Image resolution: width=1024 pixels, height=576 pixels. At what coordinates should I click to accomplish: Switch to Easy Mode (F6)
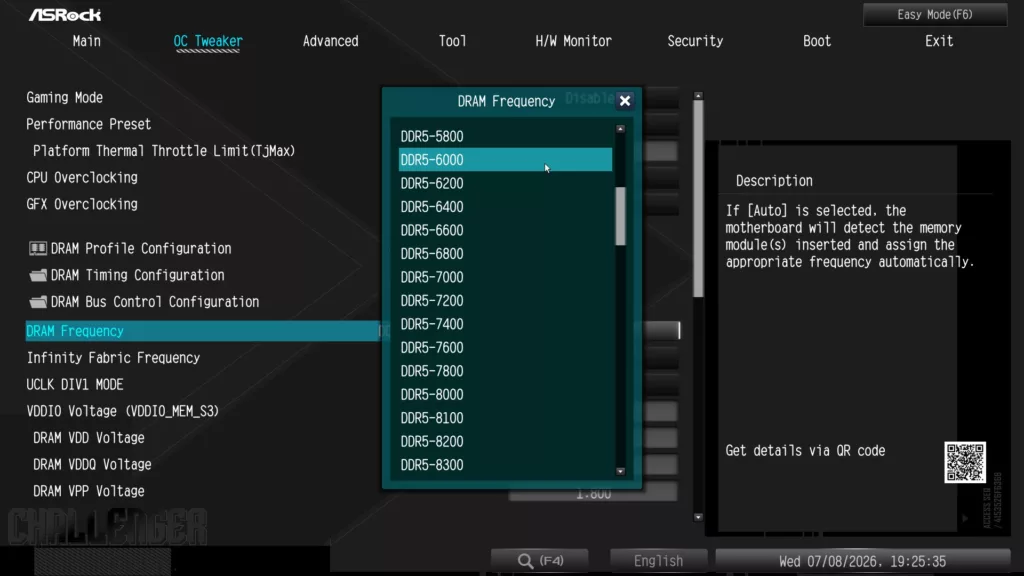[x=935, y=14]
